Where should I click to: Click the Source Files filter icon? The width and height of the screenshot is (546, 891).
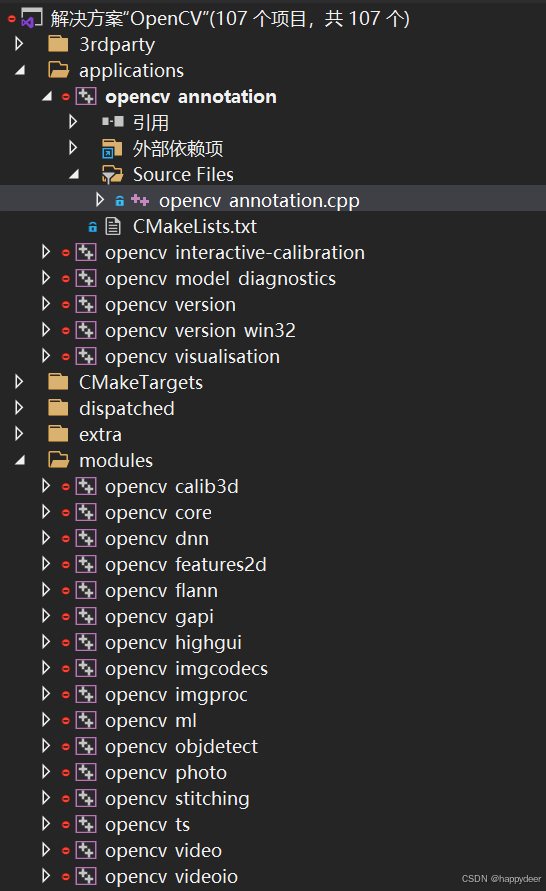pos(112,174)
